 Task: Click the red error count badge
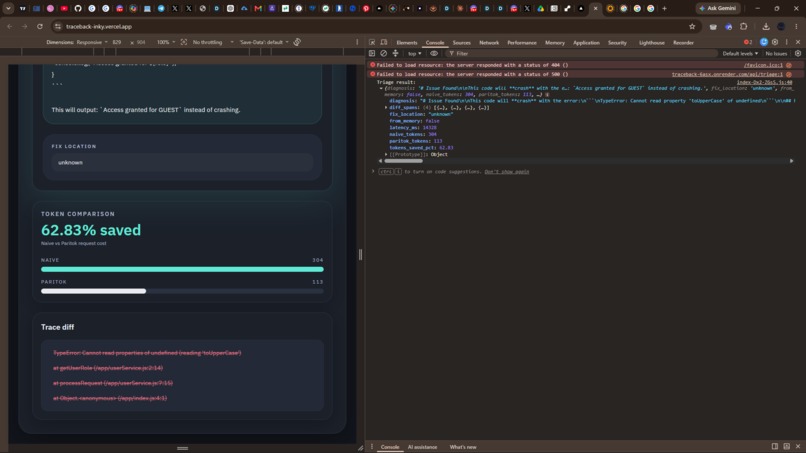pos(748,42)
